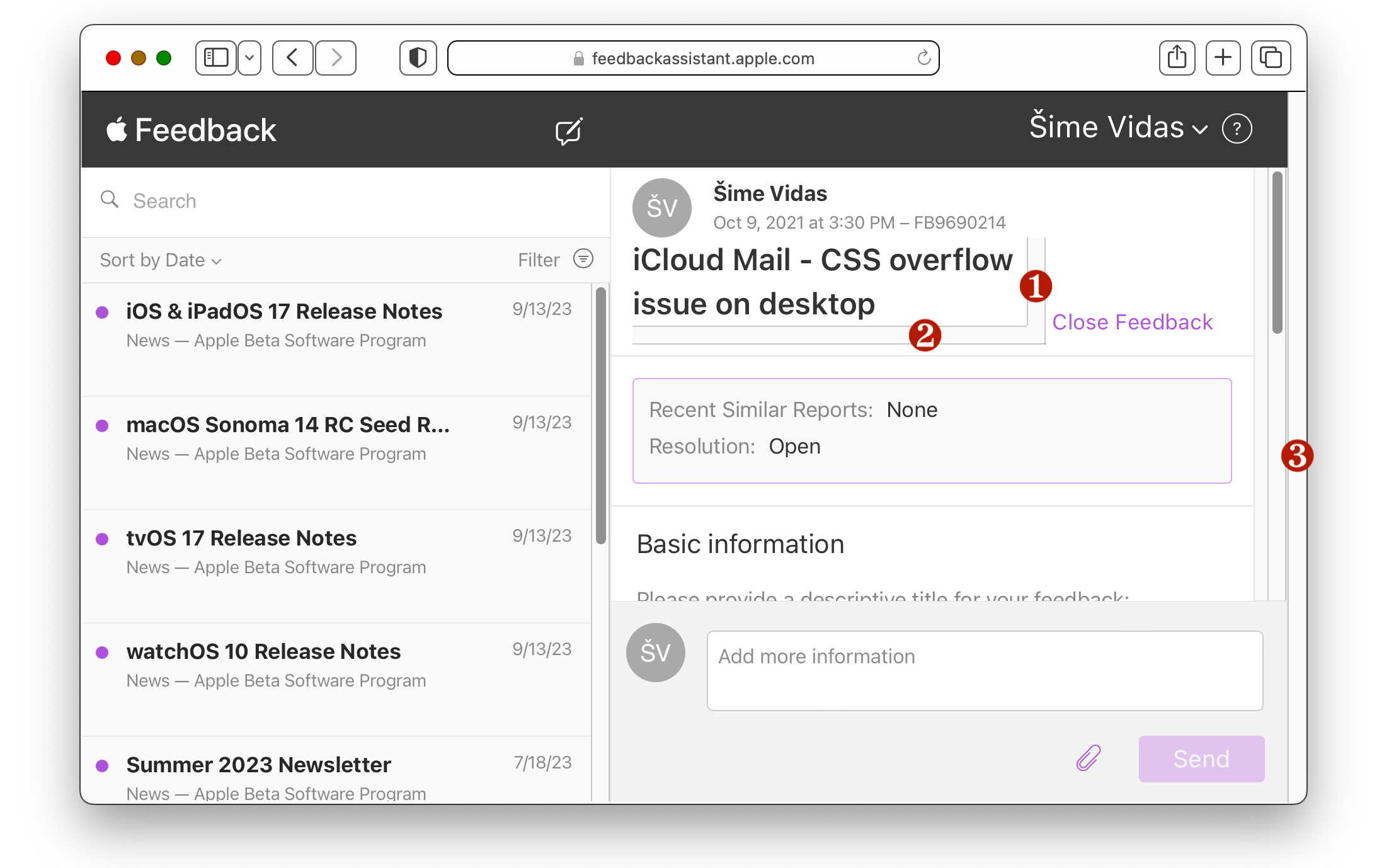The height and width of the screenshot is (868, 1389).
Task: Click the privacy shield icon
Action: click(x=418, y=58)
